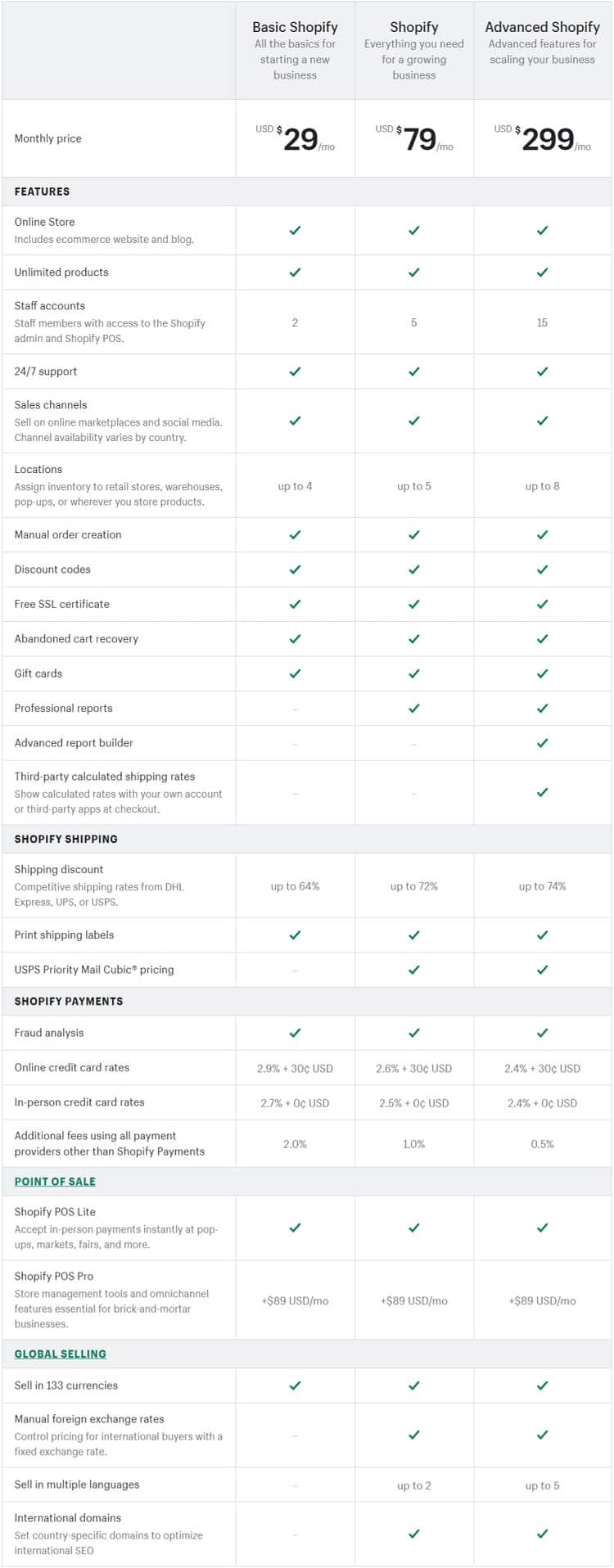Click the Basic Shopify online credit card rate
Screen dimensions: 614x1568
click(x=295, y=1068)
